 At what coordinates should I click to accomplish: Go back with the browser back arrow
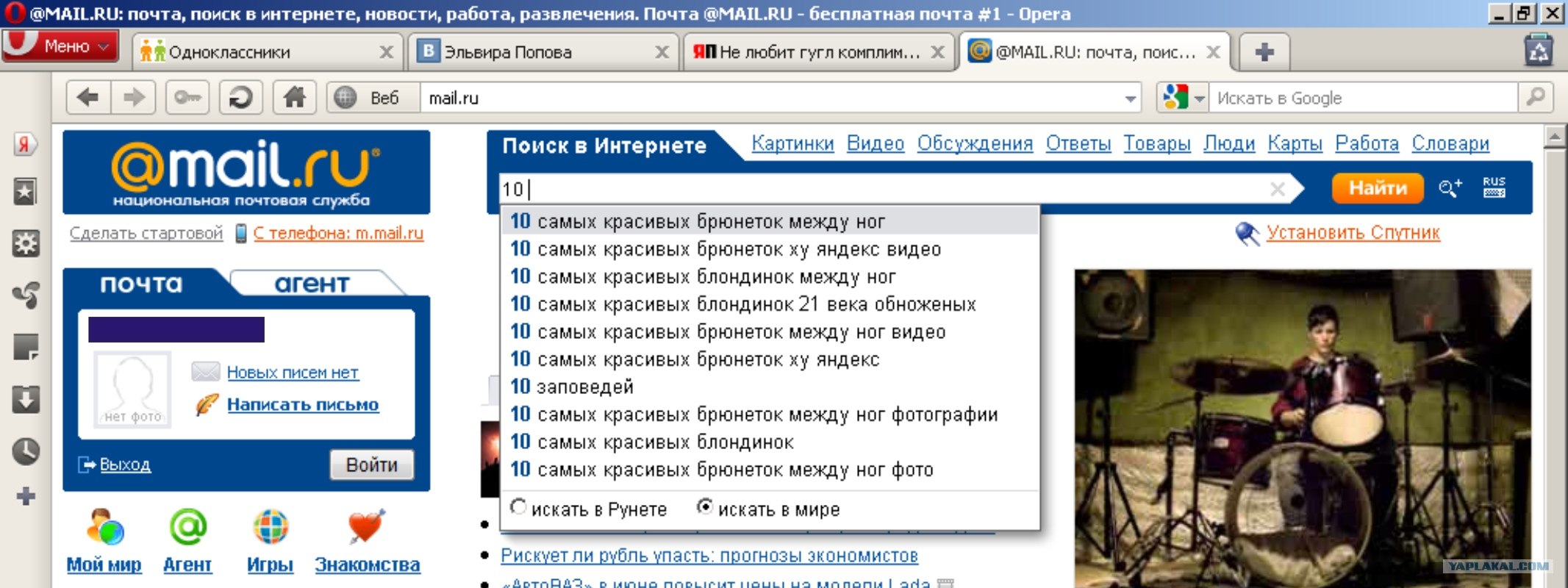[88, 97]
